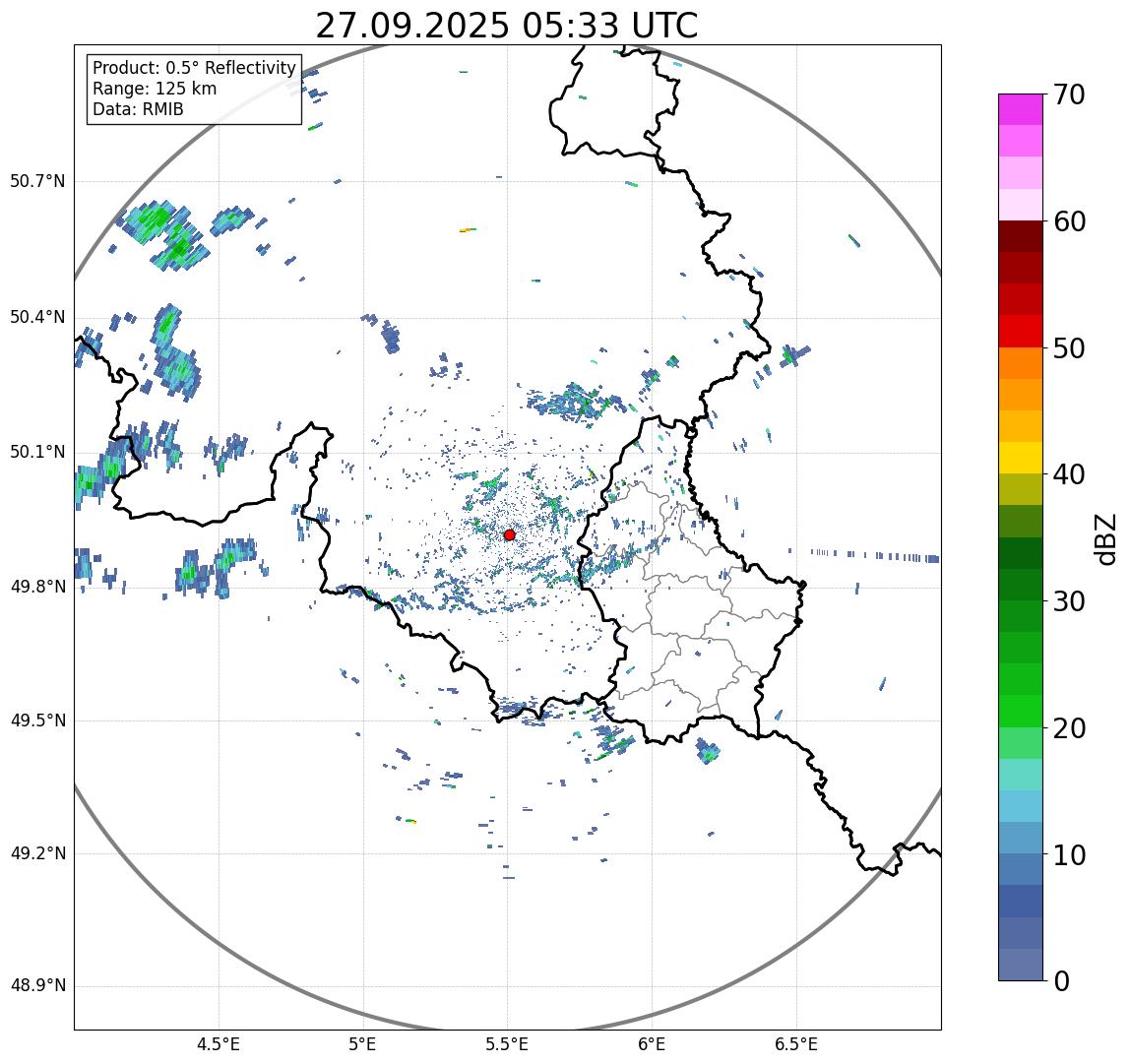The image size is (1130, 1064).
Task: Click the bright red 50 dBZ swatch
Action: (x=1021, y=332)
